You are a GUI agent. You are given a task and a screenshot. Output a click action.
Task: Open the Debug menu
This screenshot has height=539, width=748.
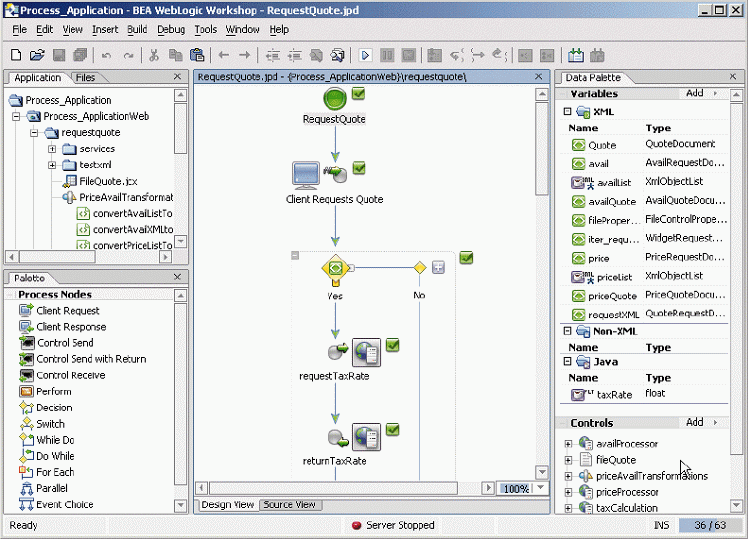pos(171,30)
